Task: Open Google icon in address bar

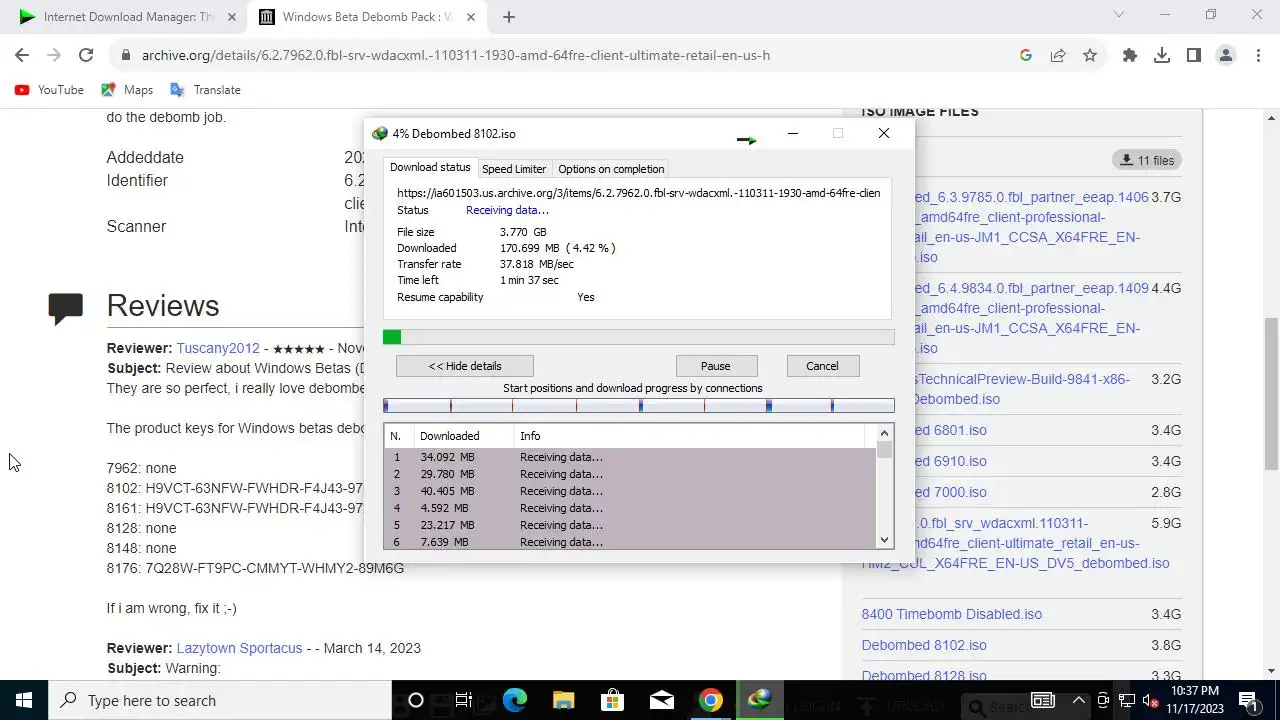Action: pos(1026,56)
